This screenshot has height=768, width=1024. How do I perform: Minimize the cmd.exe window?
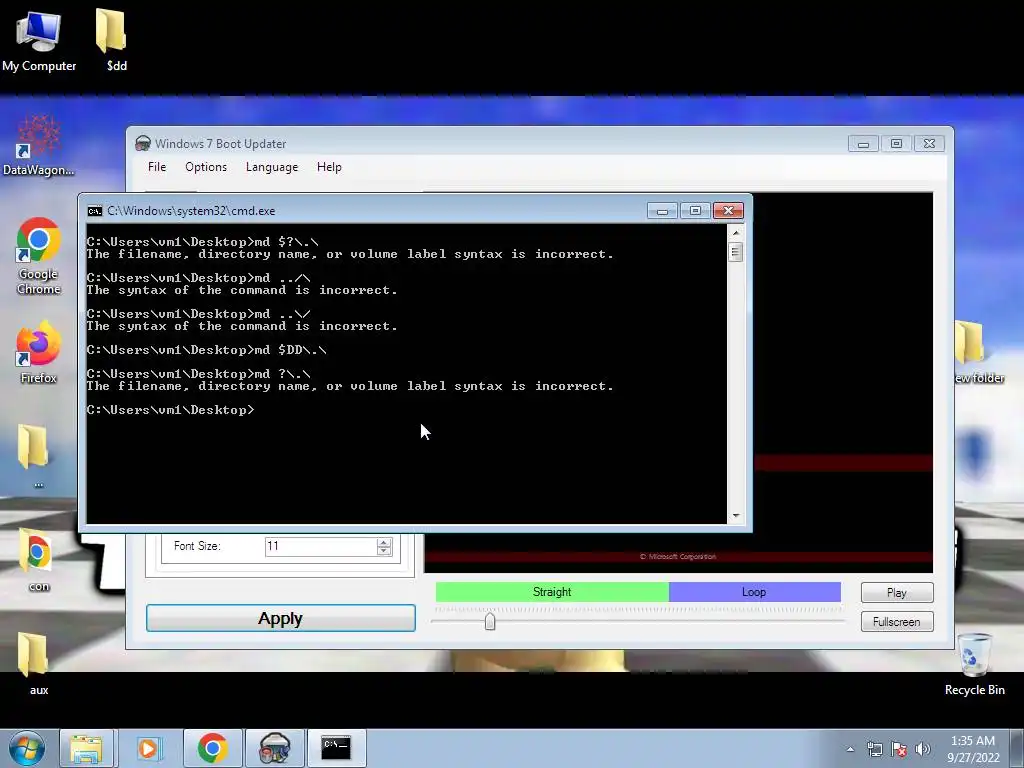tap(662, 211)
